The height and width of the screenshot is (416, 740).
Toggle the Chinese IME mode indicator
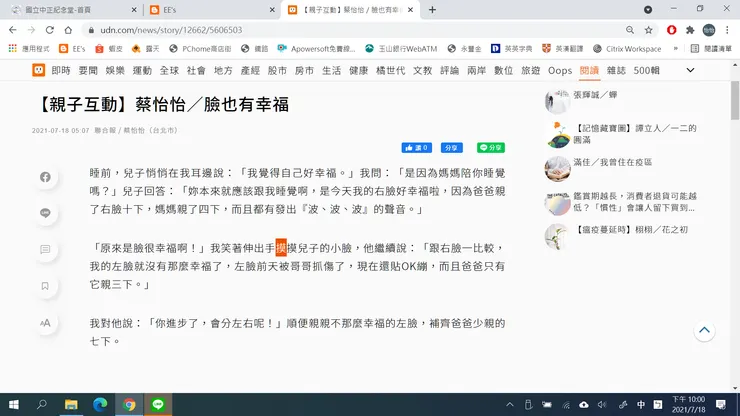(641, 405)
